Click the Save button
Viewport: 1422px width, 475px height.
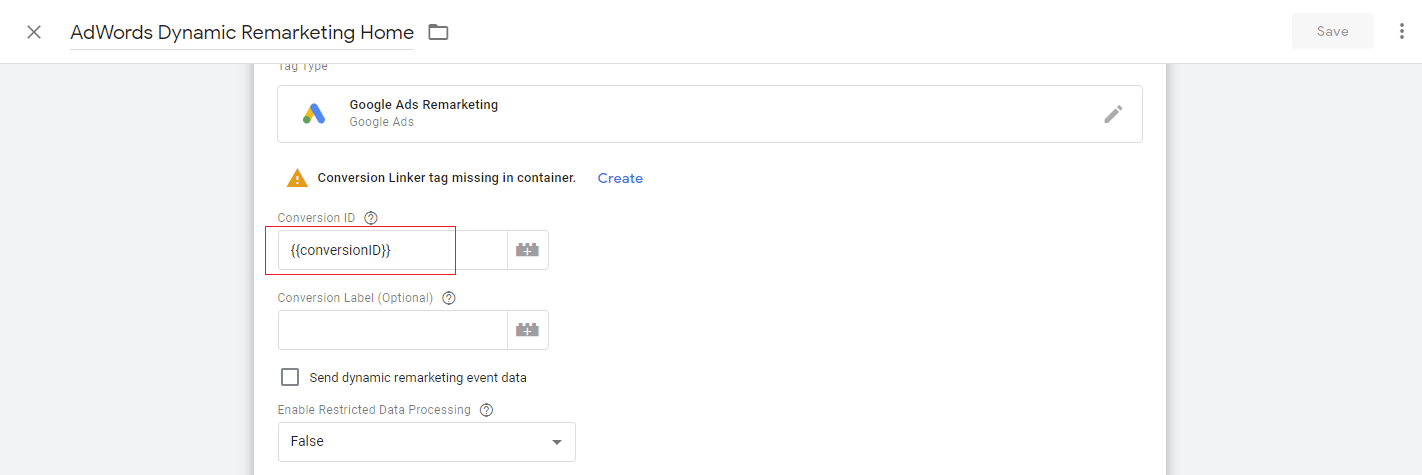(x=1332, y=32)
